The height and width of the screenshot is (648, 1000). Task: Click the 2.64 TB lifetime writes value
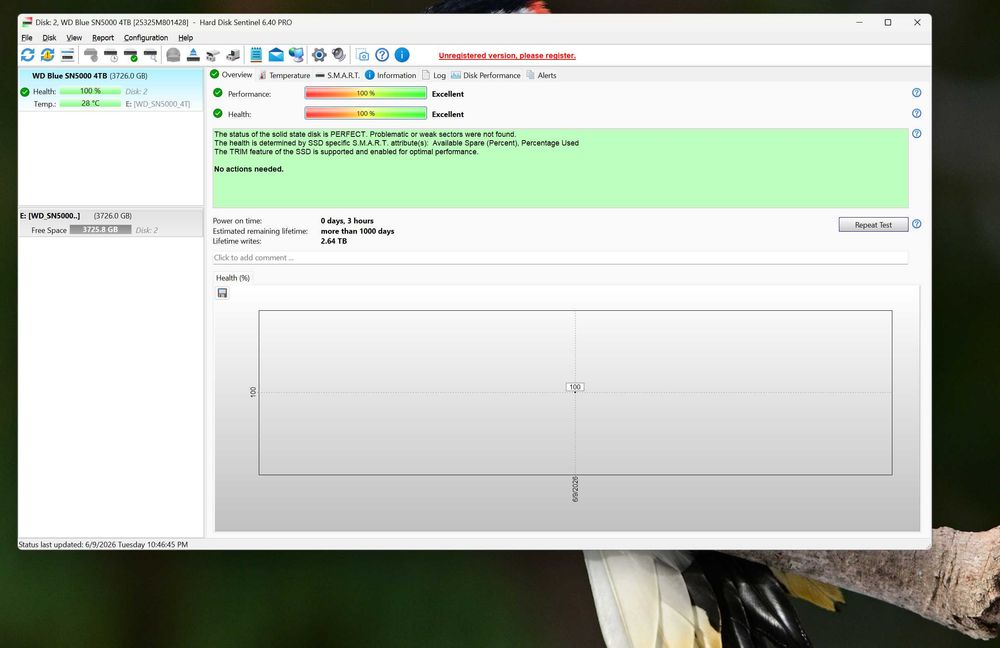[334, 241]
